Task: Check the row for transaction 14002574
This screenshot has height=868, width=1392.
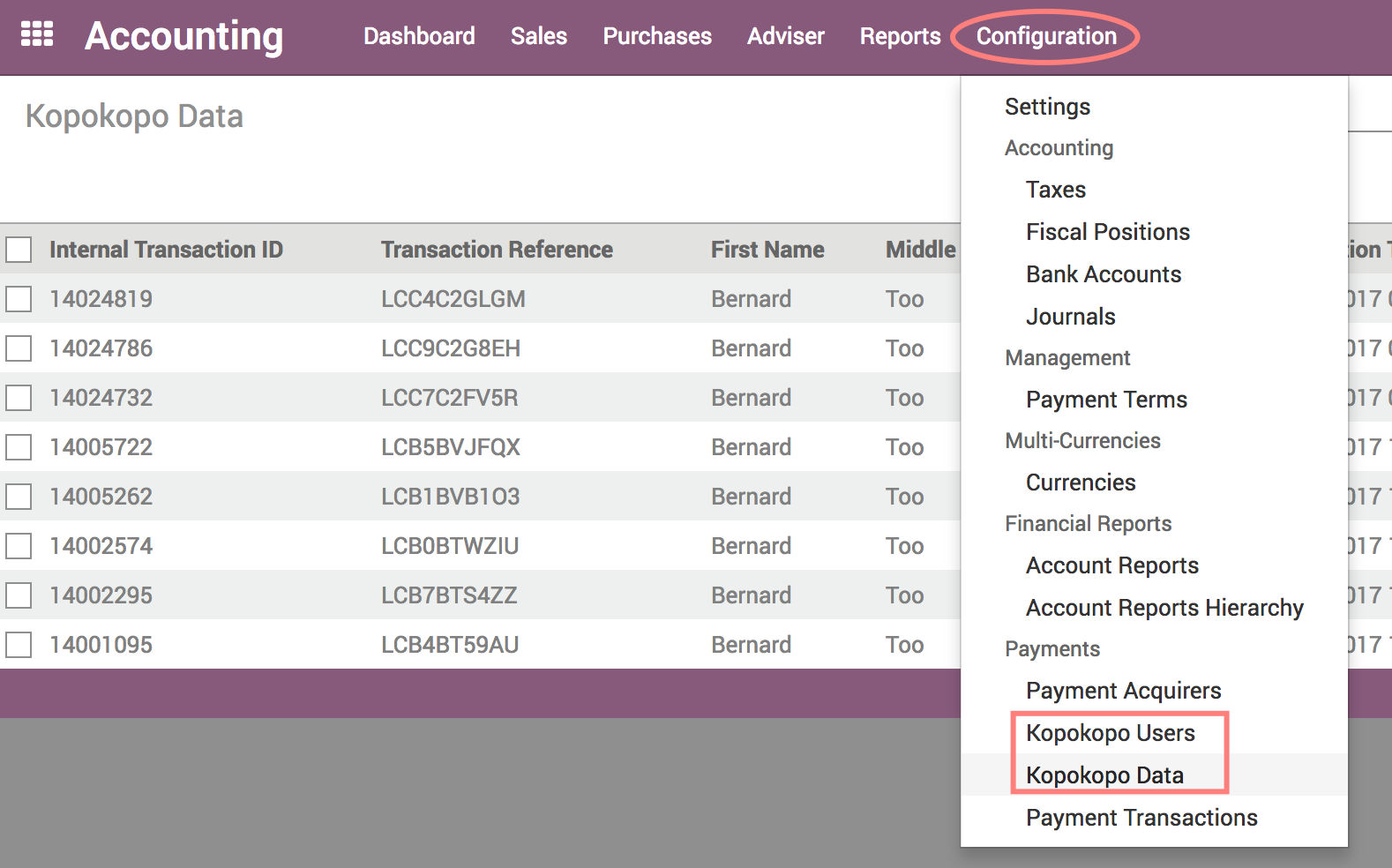Action: click(19, 546)
